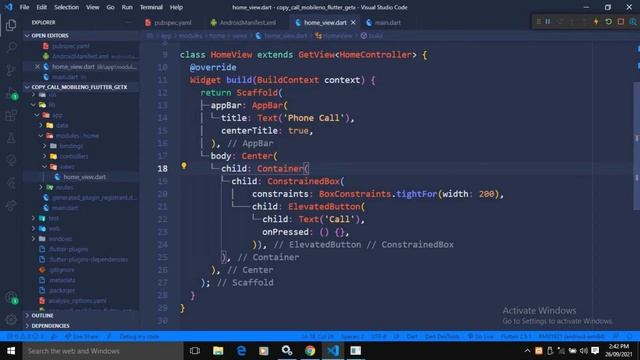
Task: Open Task View on the taskbar
Action: pyautogui.click(x=195, y=351)
